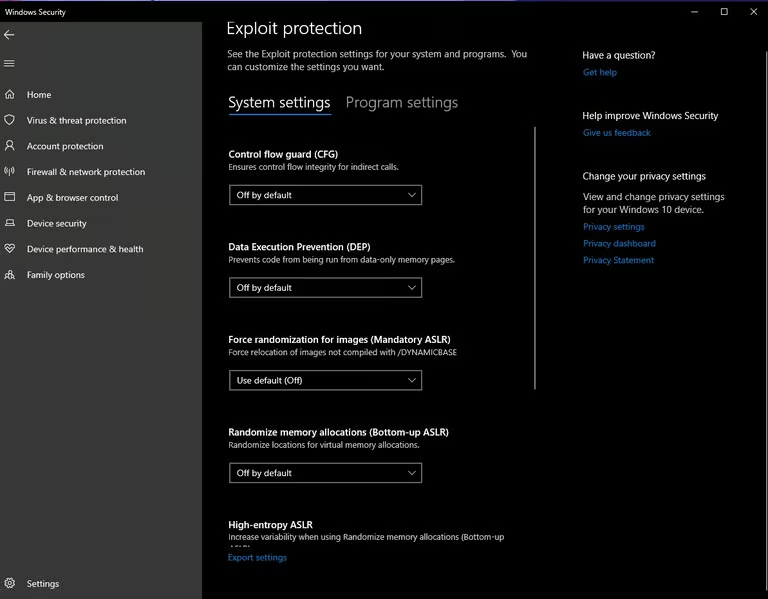This screenshot has width=768, height=599.
Task: Click the Device performance & health heart icon
Action: tap(10, 249)
